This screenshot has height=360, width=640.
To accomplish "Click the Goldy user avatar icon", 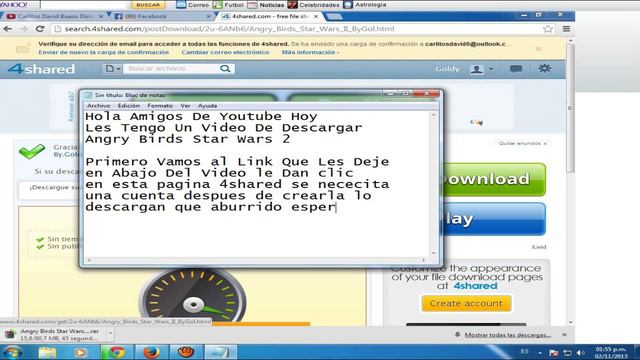I will click(476, 69).
